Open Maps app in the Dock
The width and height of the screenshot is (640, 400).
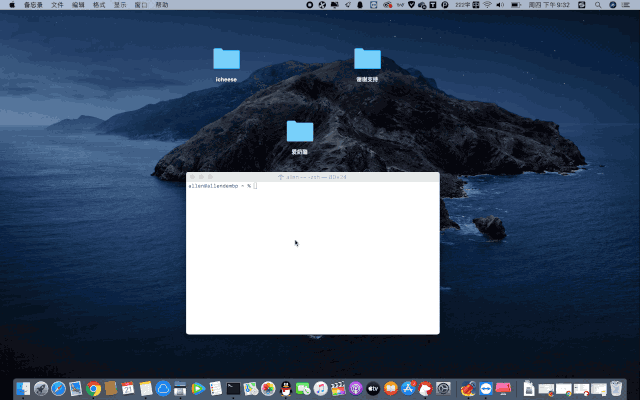[251, 389]
